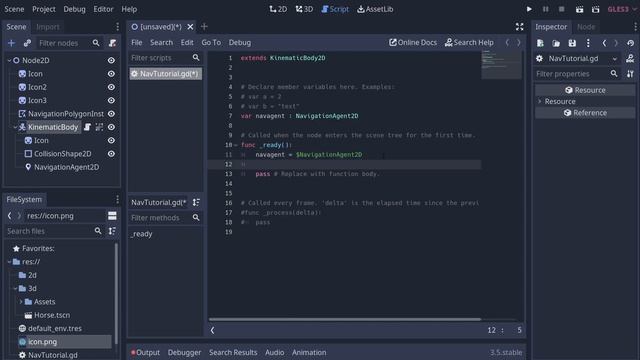Open the Project menu
Image resolution: width=640 pixels, height=360 pixels.
[x=44, y=9]
